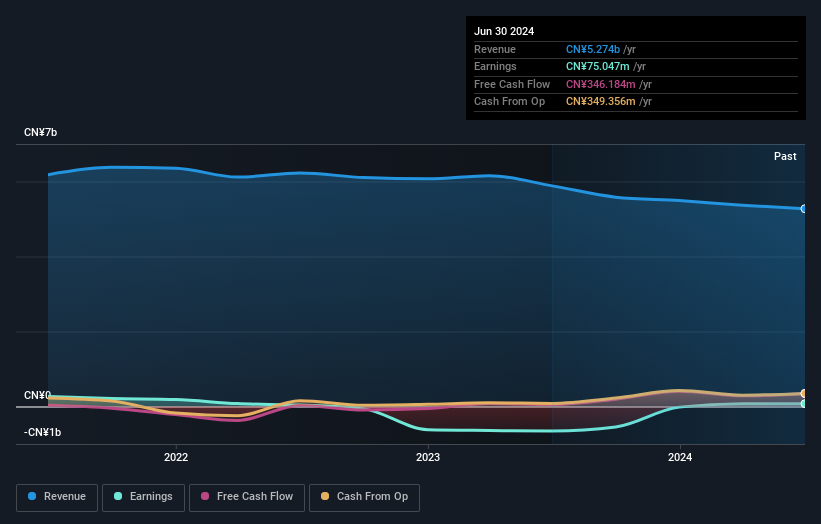Toggle the Cash From Op legend button
This screenshot has height=524, width=821.
(x=364, y=497)
